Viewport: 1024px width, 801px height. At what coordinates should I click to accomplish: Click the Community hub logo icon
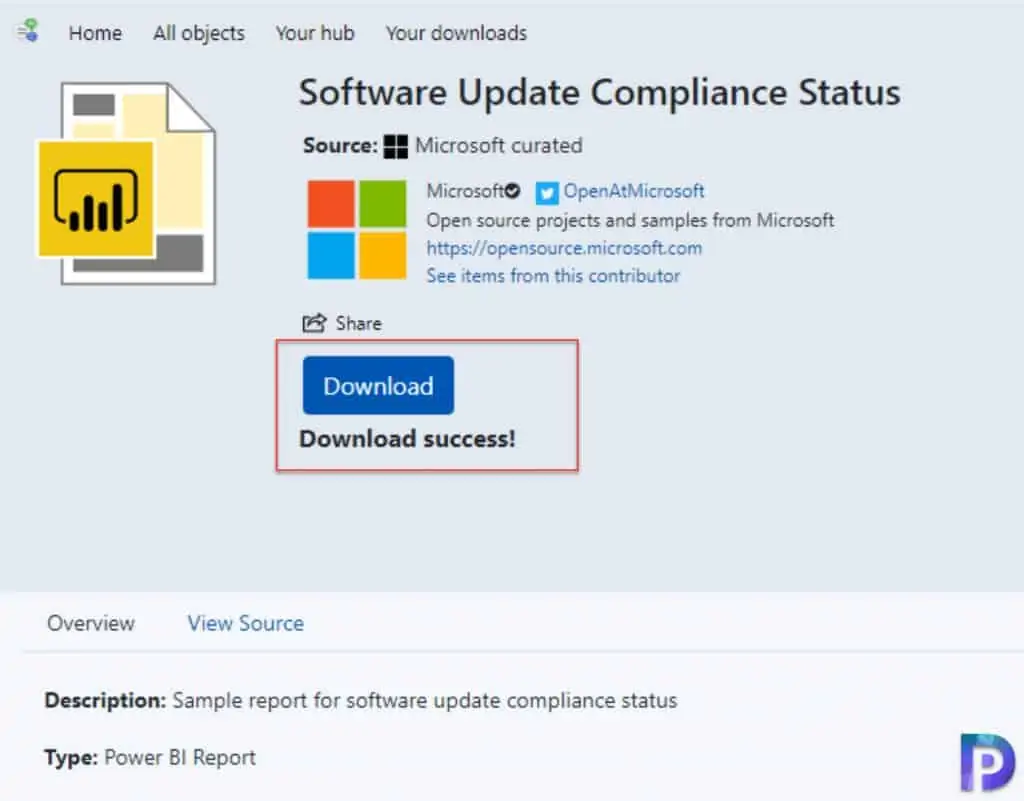[x=27, y=31]
